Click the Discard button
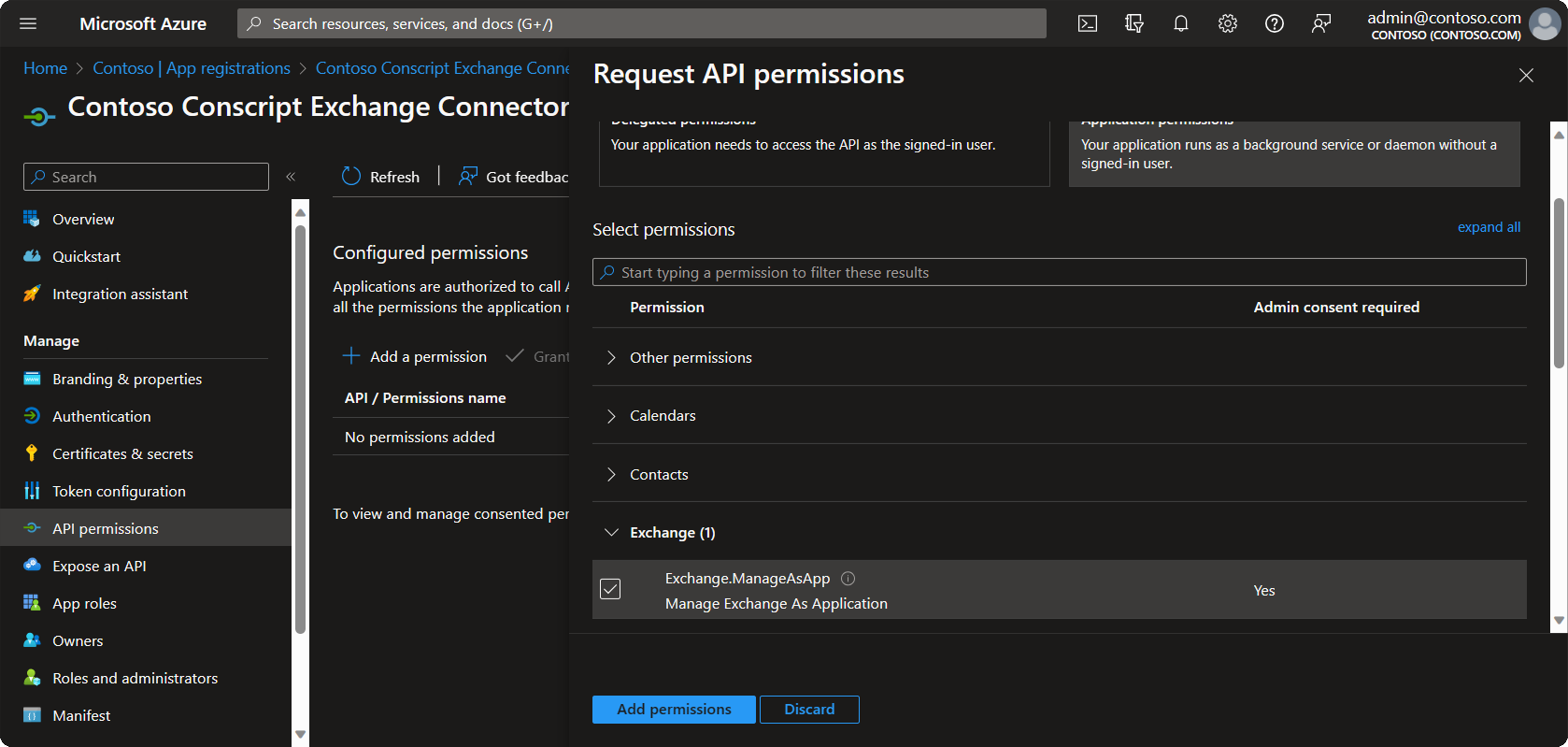 [x=809, y=709]
